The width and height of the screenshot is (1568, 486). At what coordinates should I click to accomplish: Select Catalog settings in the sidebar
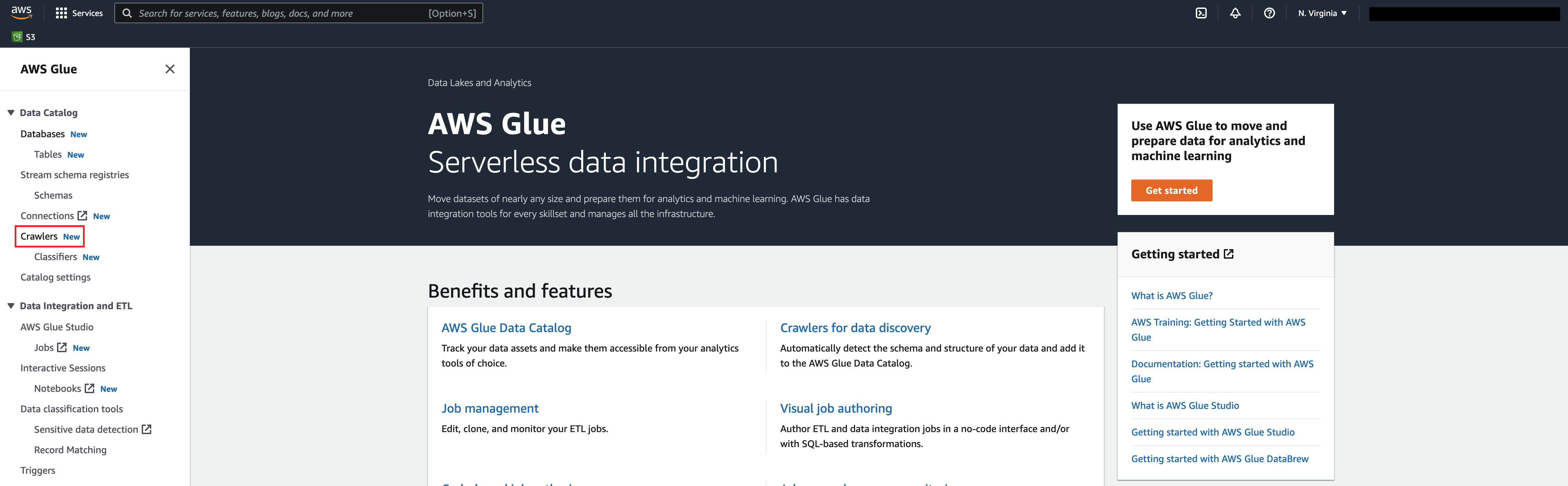[x=55, y=277]
